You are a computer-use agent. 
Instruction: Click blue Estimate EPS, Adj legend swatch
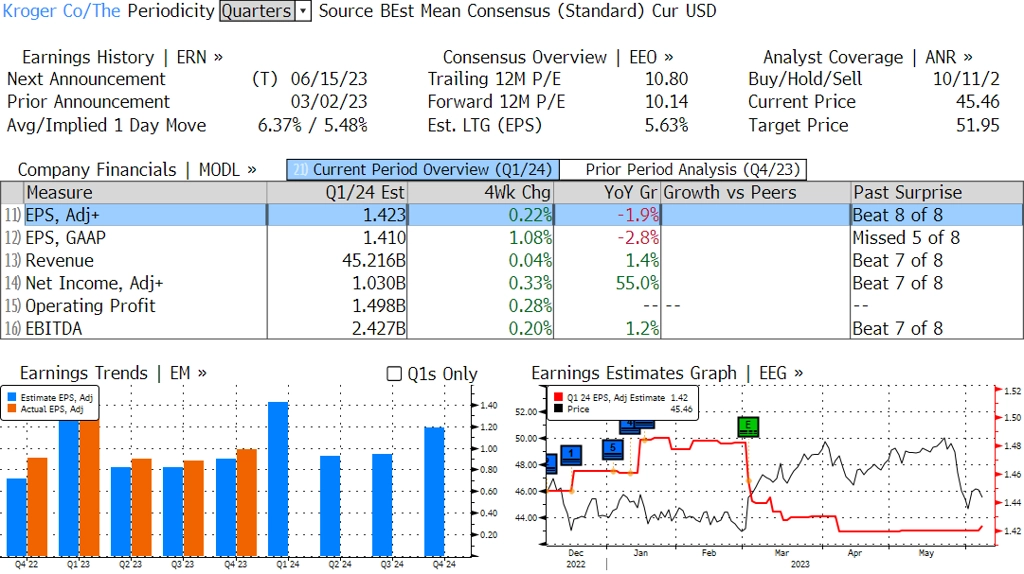tap(12, 397)
